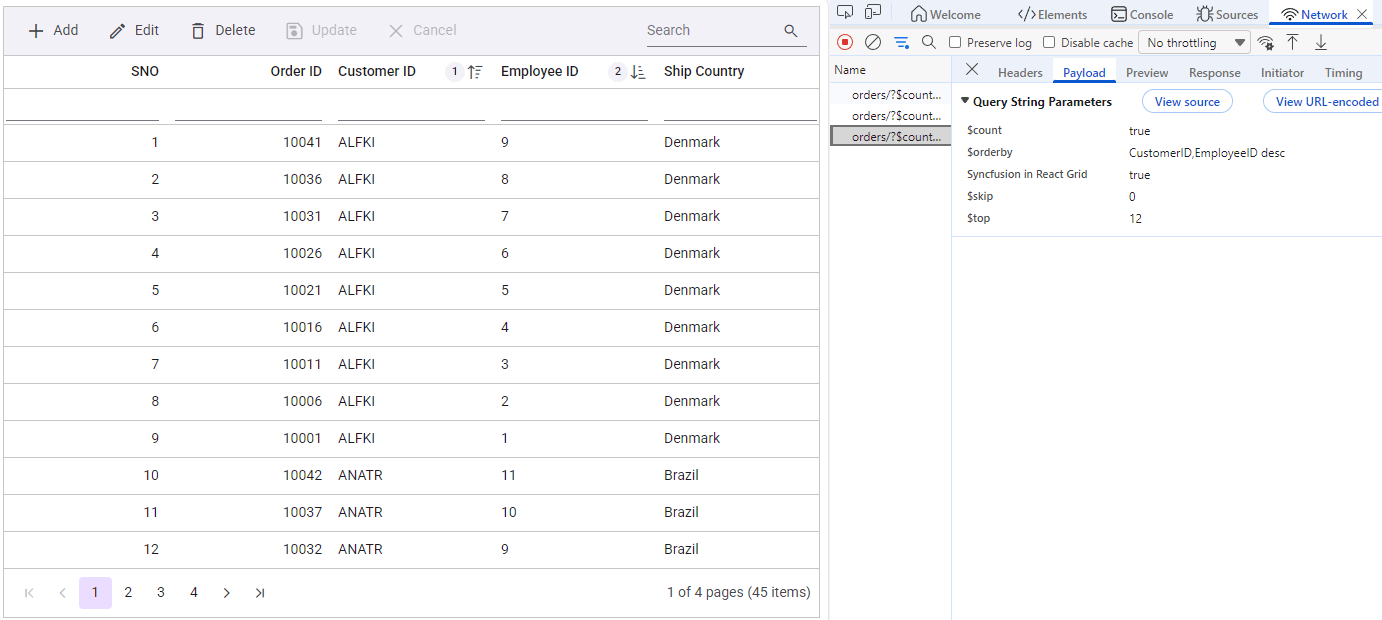The width and height of the screenshot is (1382, 620).
Task: Click the import HAR upload icon
Action: pyautogui.click(x=1293, y=42)
